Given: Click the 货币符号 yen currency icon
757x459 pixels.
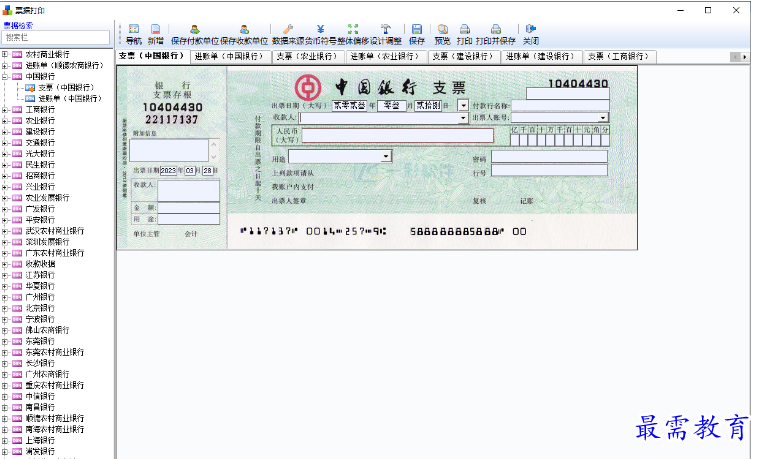Looking at the screenshot, I should [x=320, y=29].
